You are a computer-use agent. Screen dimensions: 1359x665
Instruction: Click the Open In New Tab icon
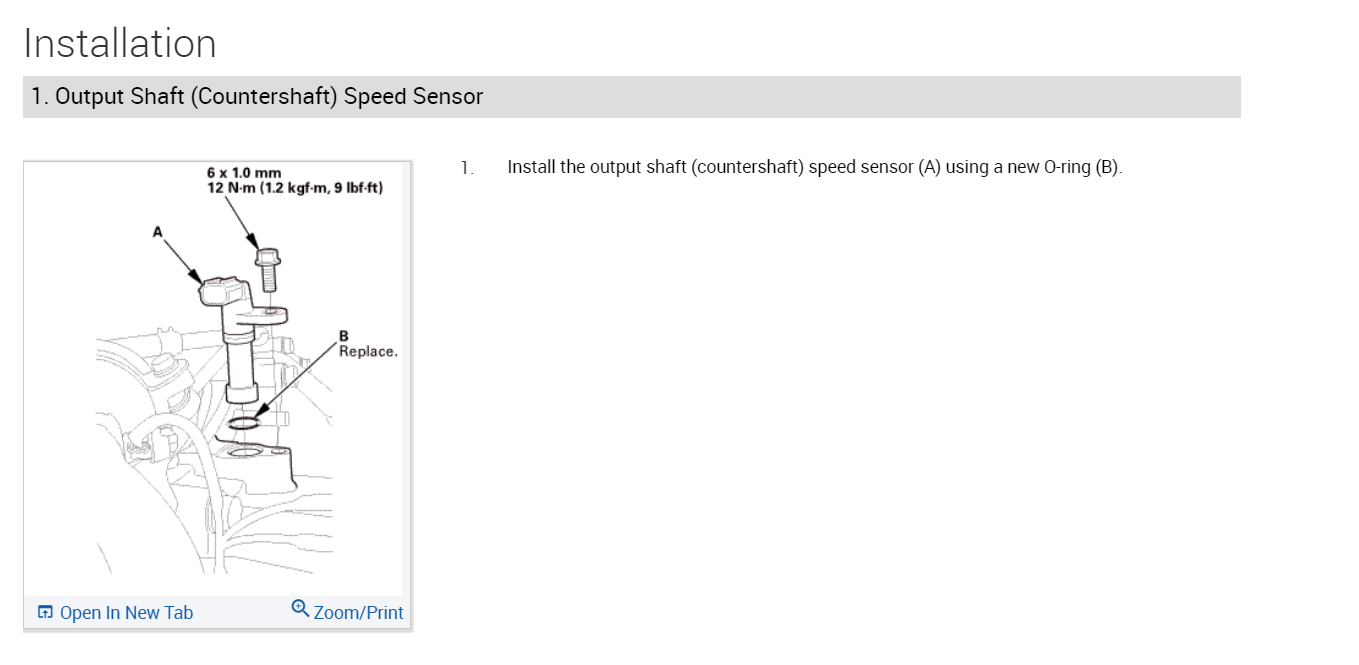pos(45,612)
